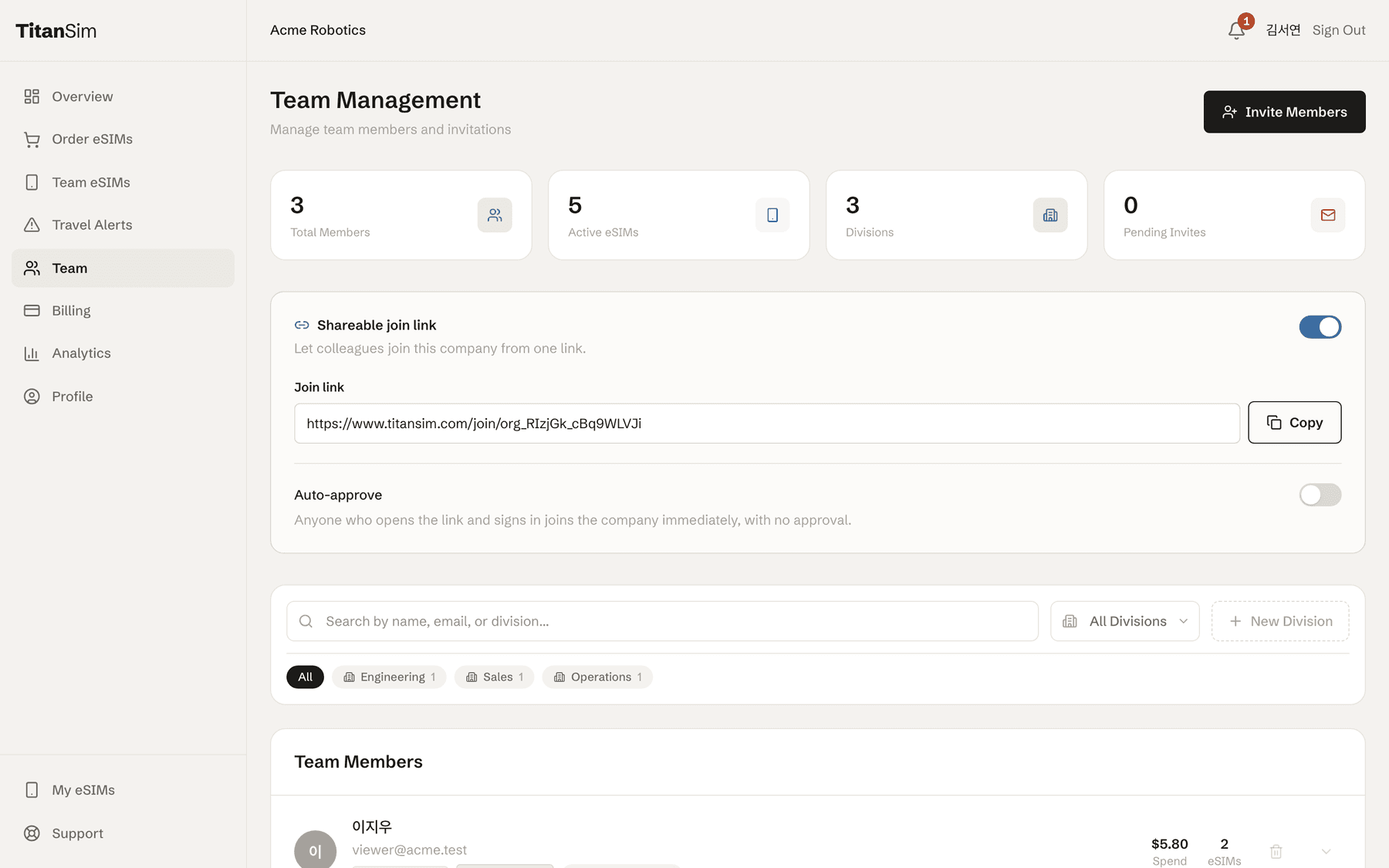Create a New Division
This screenshot has height=868, width=1389.
coord(1280,621)
